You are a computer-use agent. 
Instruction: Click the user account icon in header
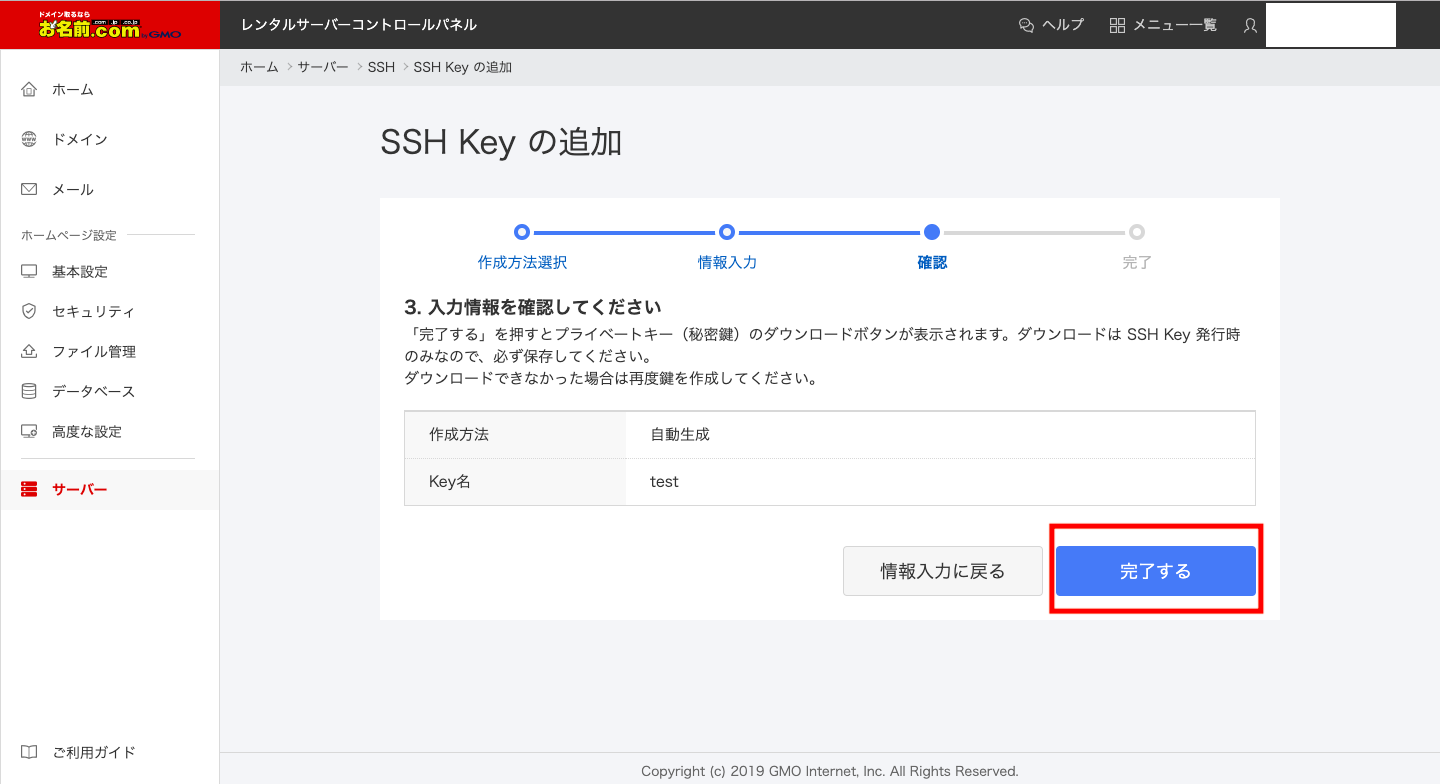[1250, 25]
